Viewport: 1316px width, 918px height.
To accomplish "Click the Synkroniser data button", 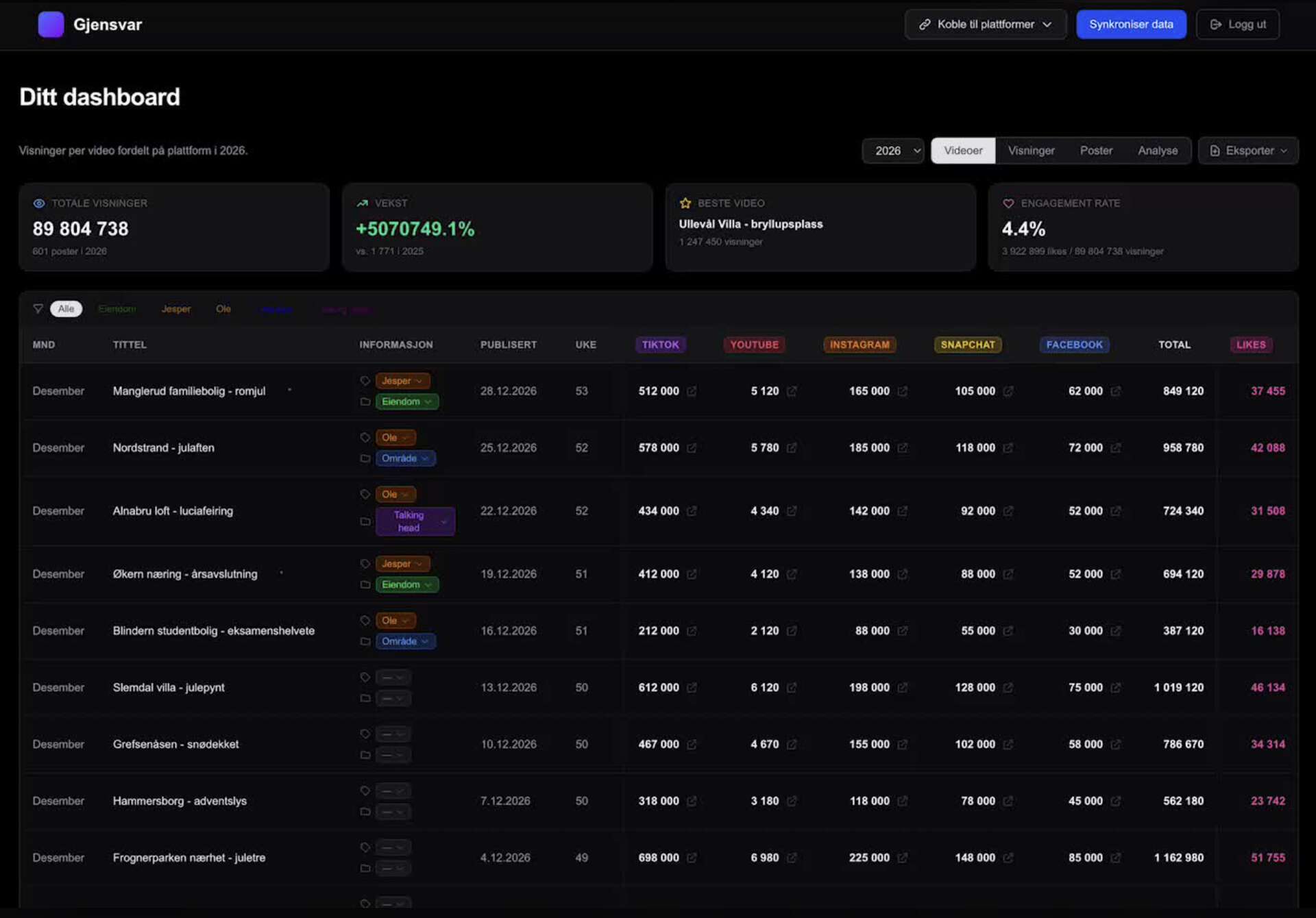I will click(x=1131, y=25).
